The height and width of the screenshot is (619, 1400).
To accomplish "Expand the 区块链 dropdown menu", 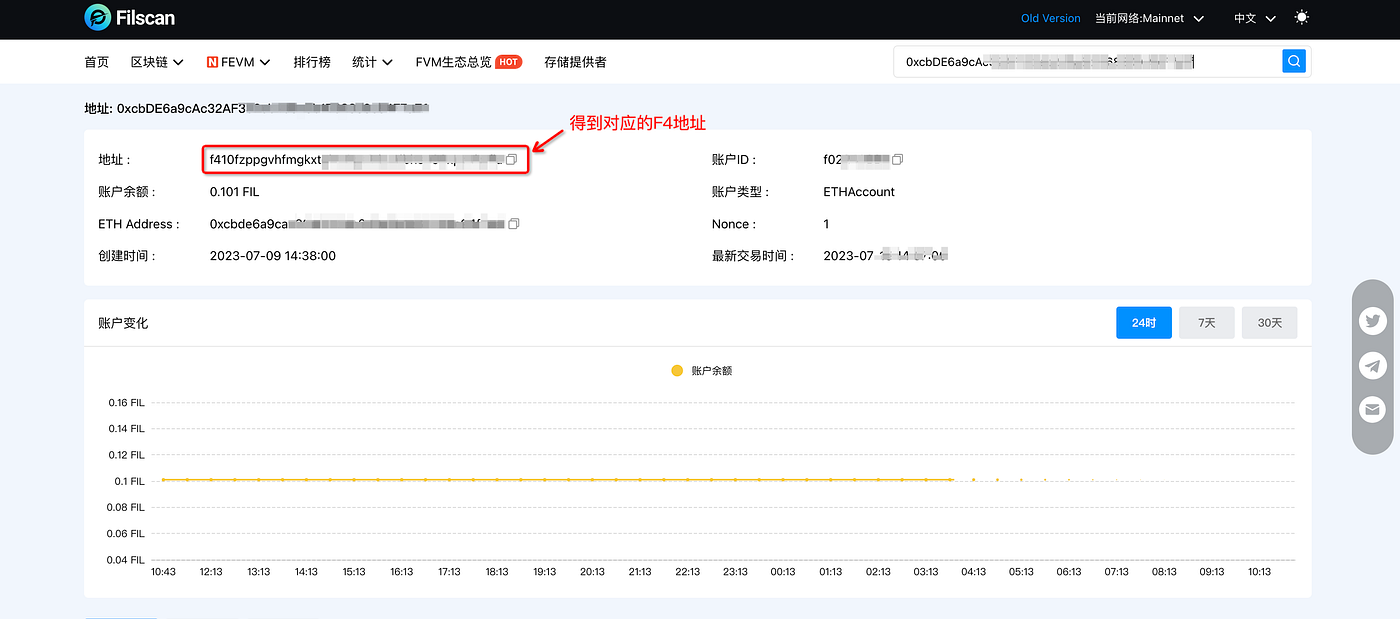I will (157, 62).
